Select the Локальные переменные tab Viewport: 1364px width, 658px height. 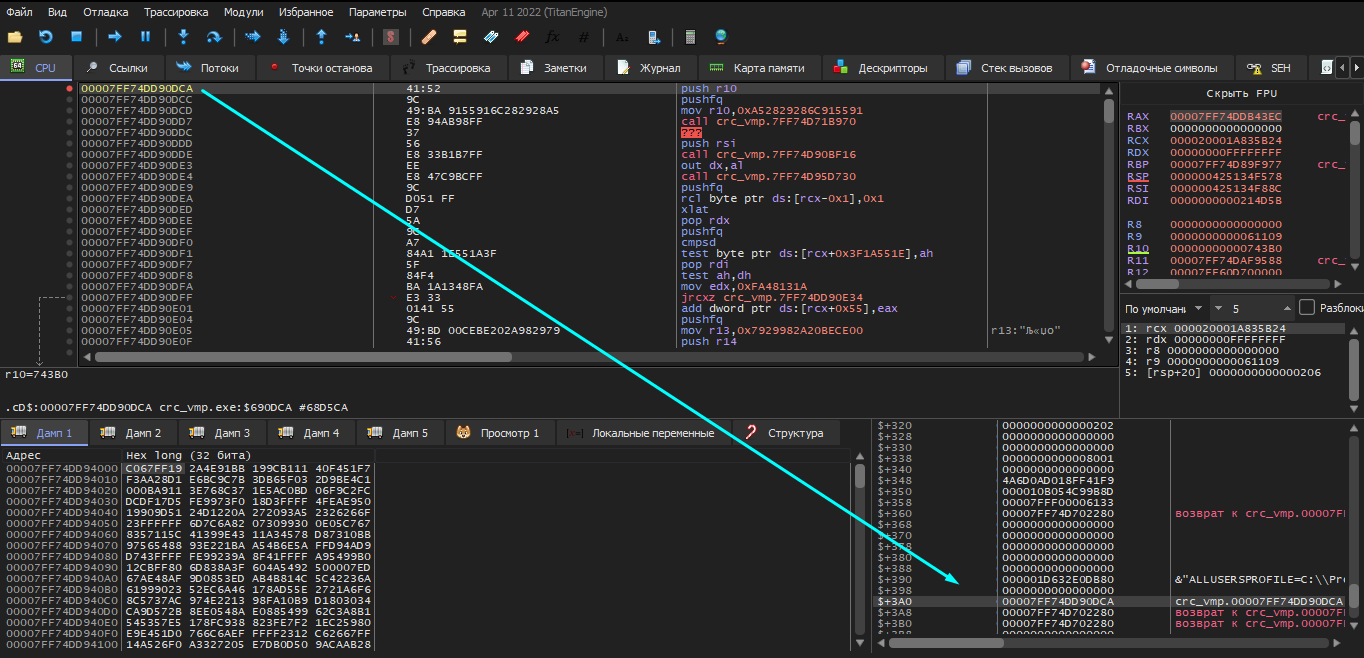click(x=642, y=433)
